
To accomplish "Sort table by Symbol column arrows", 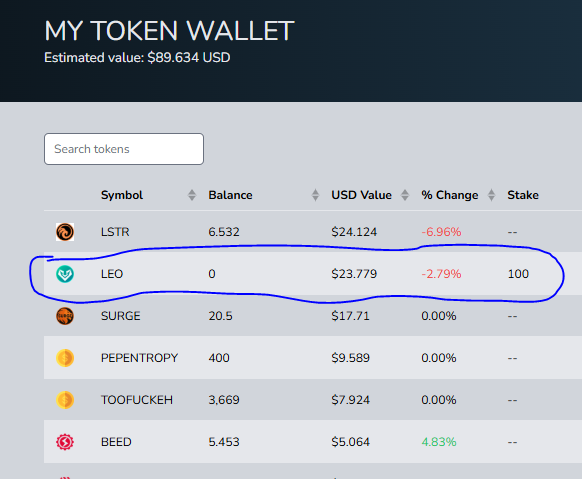I will [x=192, y=195].
